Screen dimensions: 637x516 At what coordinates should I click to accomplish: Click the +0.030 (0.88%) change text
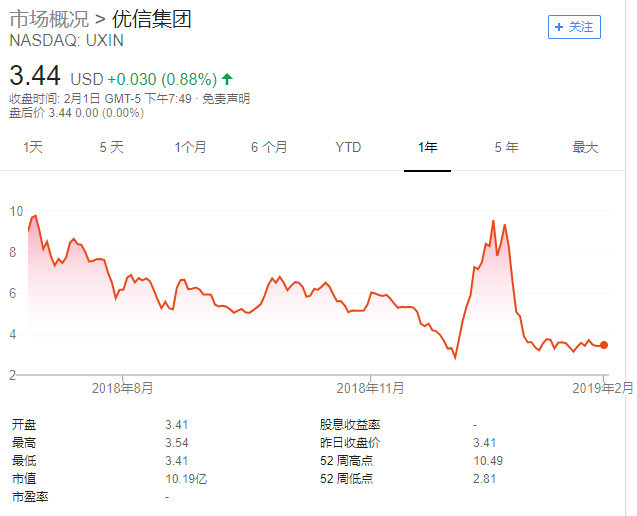tap(162, 79)
